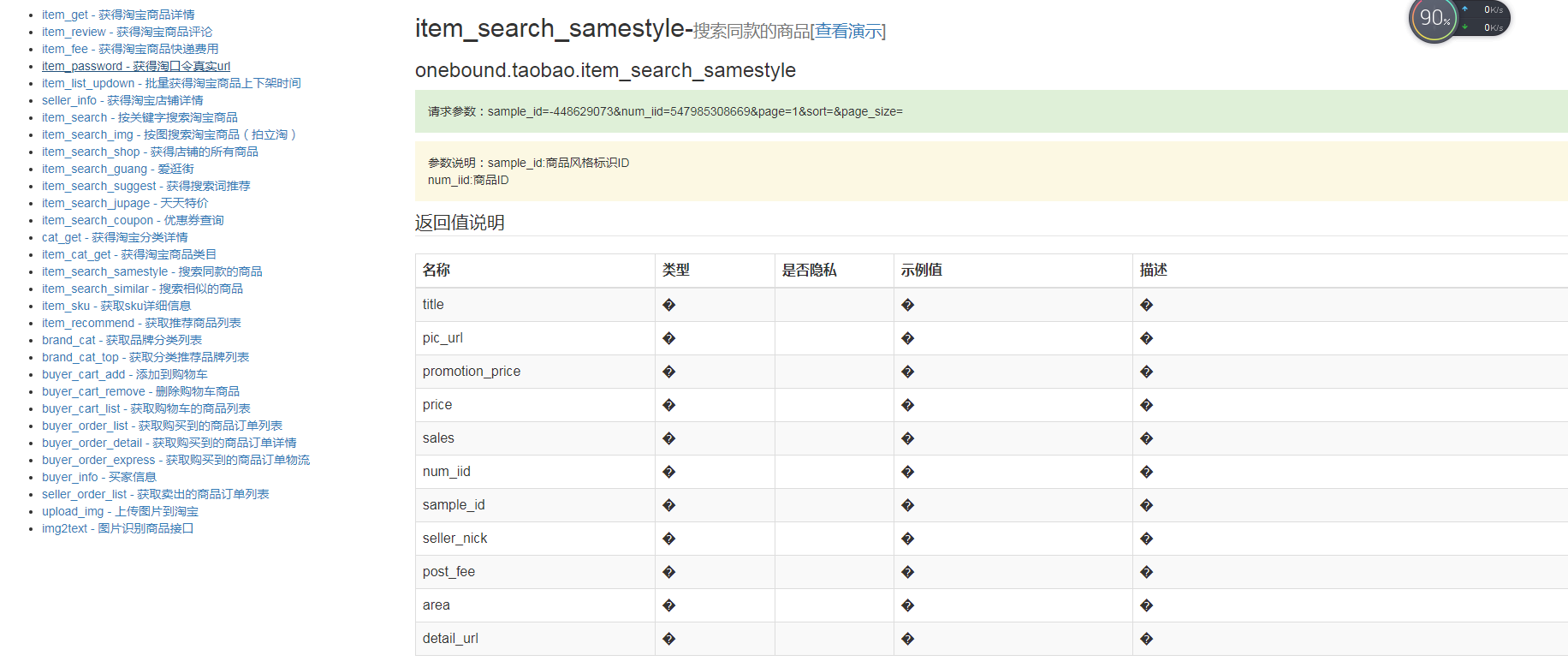This screenshot has width=1568, height=661.
Task: Open the item_review link
Action: (x=127, y=32)
